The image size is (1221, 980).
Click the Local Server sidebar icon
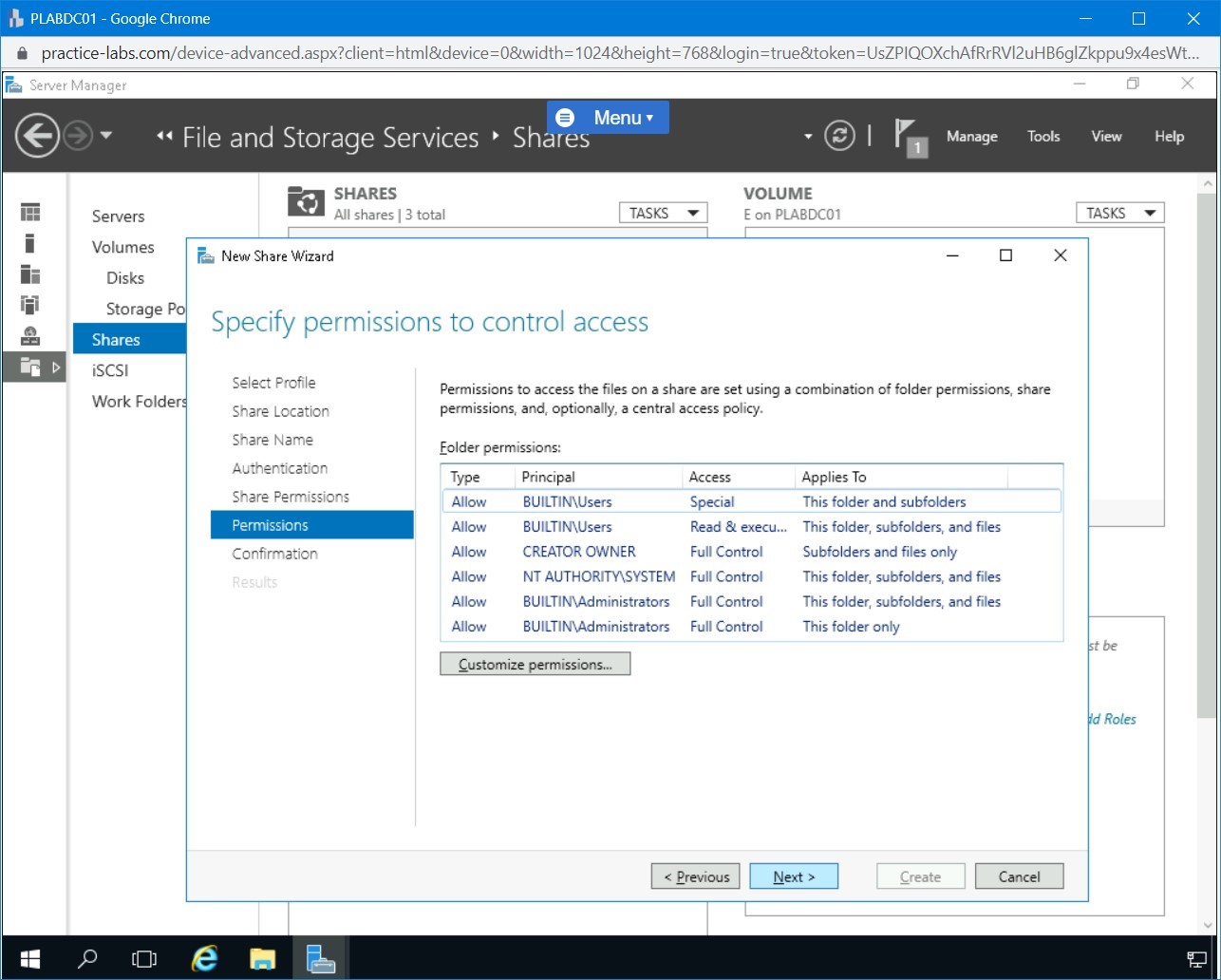(30, 243)
